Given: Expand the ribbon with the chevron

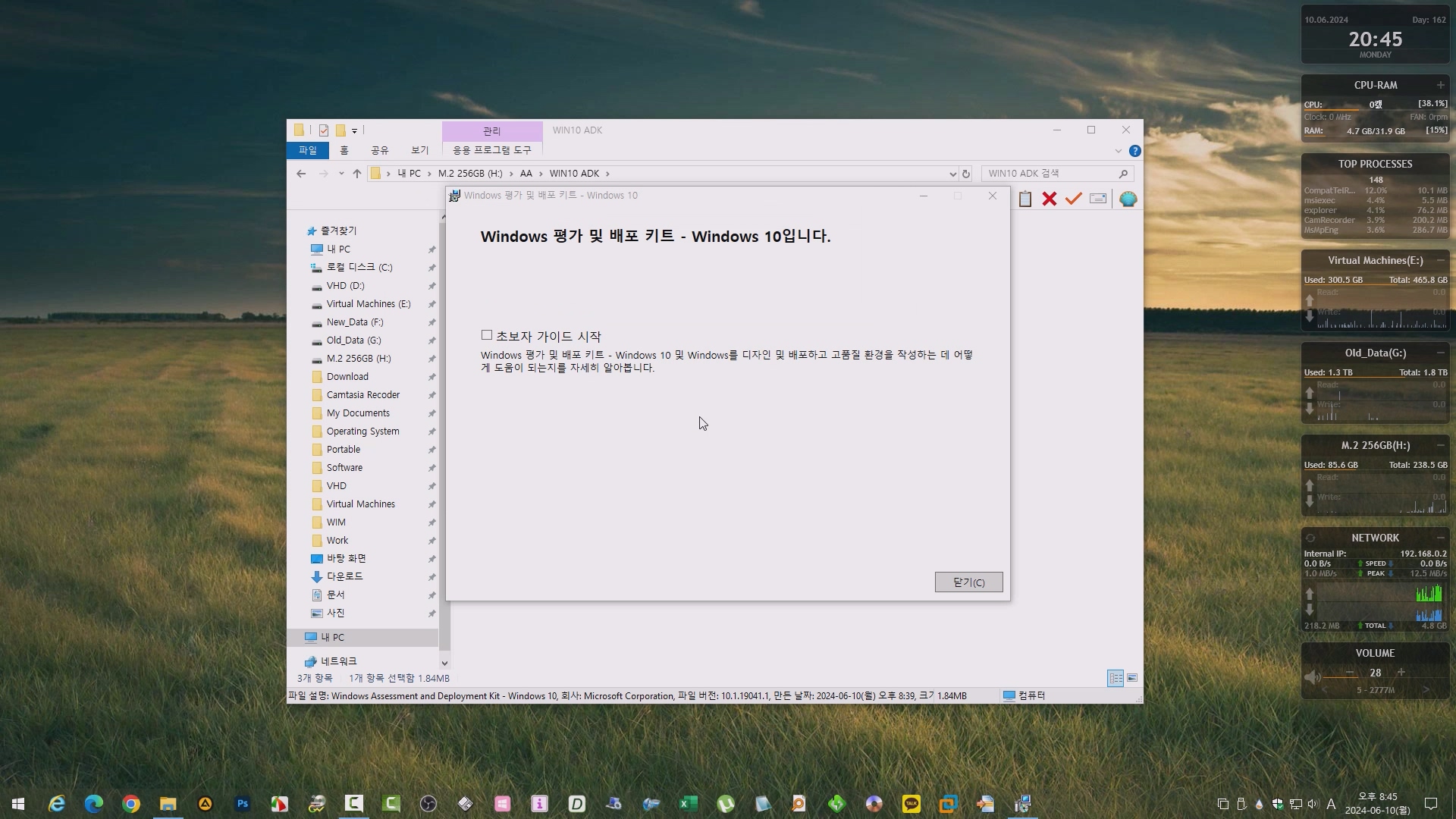Looking at the screenshot, I should 1118,151.
